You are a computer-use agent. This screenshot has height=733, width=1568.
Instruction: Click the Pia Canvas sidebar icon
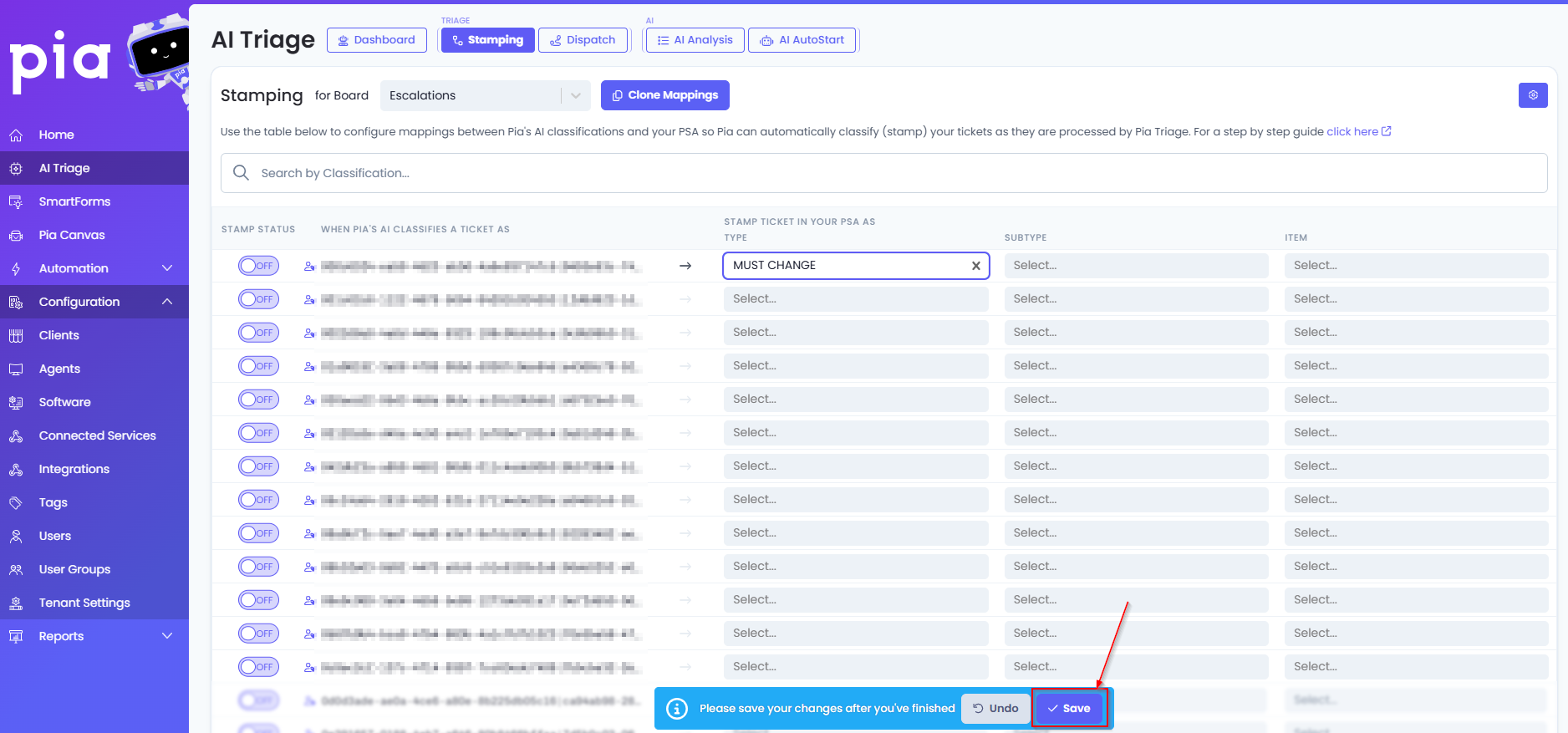(16, 235)
